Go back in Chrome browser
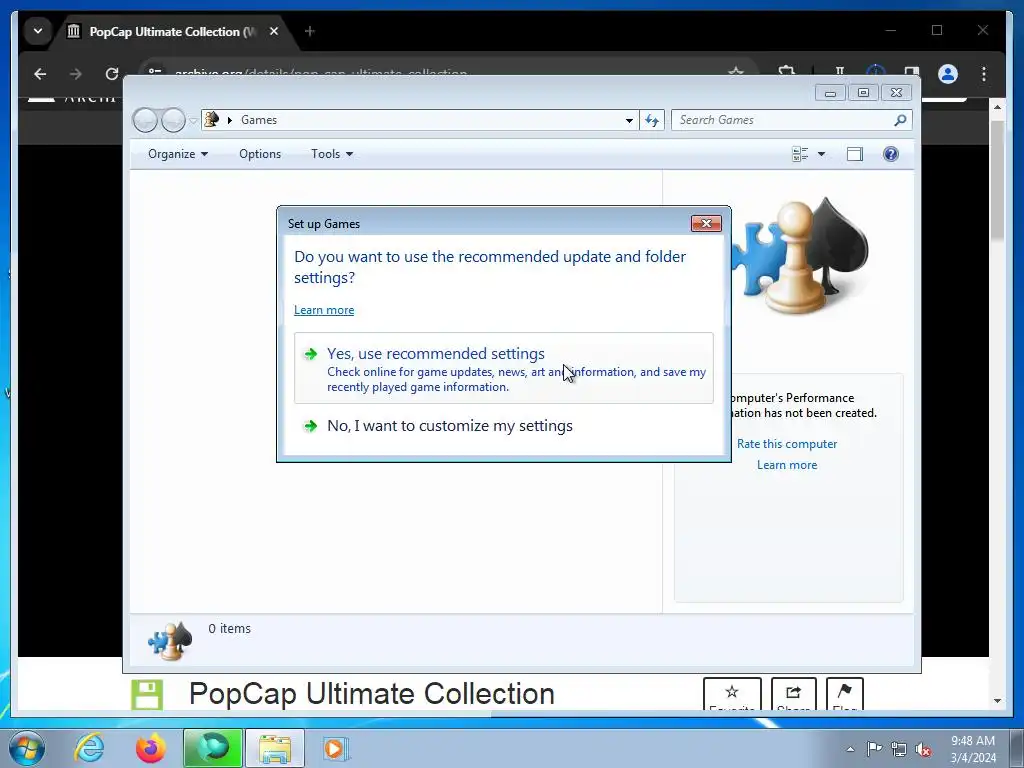This screenshot has width=1024, height=768. point(40,74)
